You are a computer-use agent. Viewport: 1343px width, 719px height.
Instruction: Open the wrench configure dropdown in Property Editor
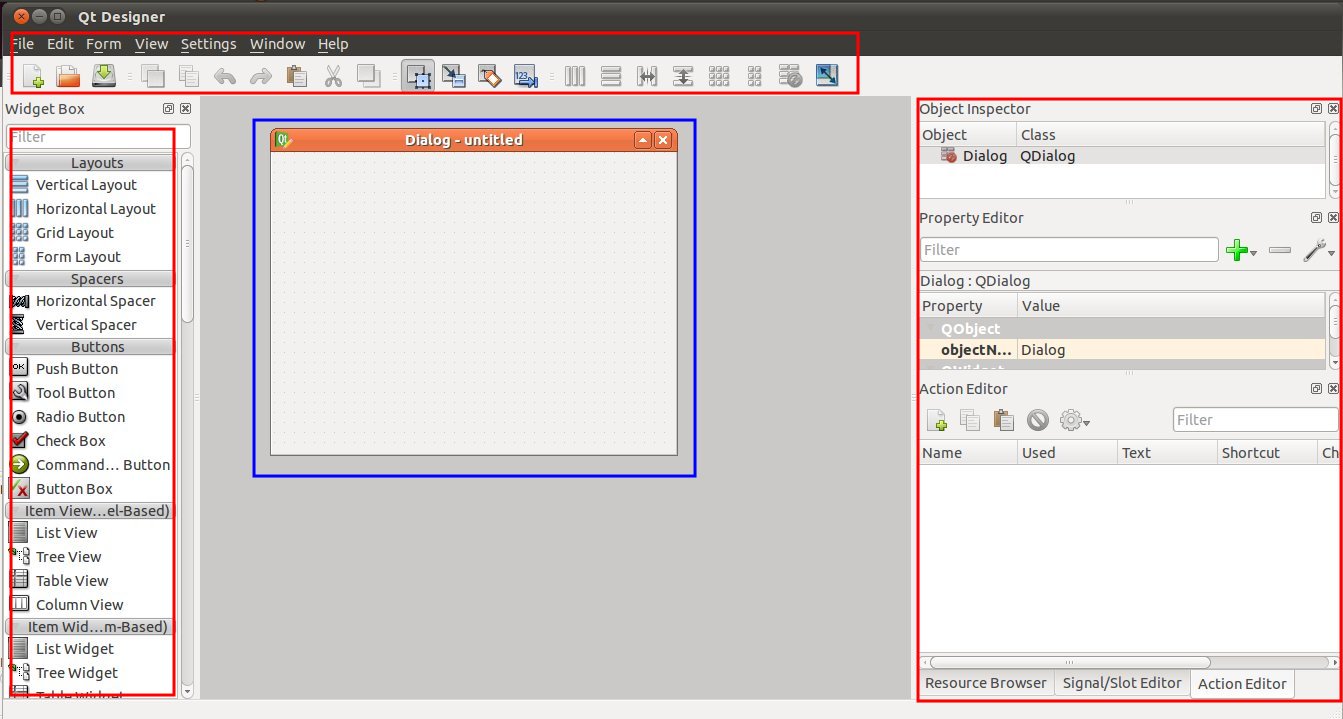pos(1320,250)
